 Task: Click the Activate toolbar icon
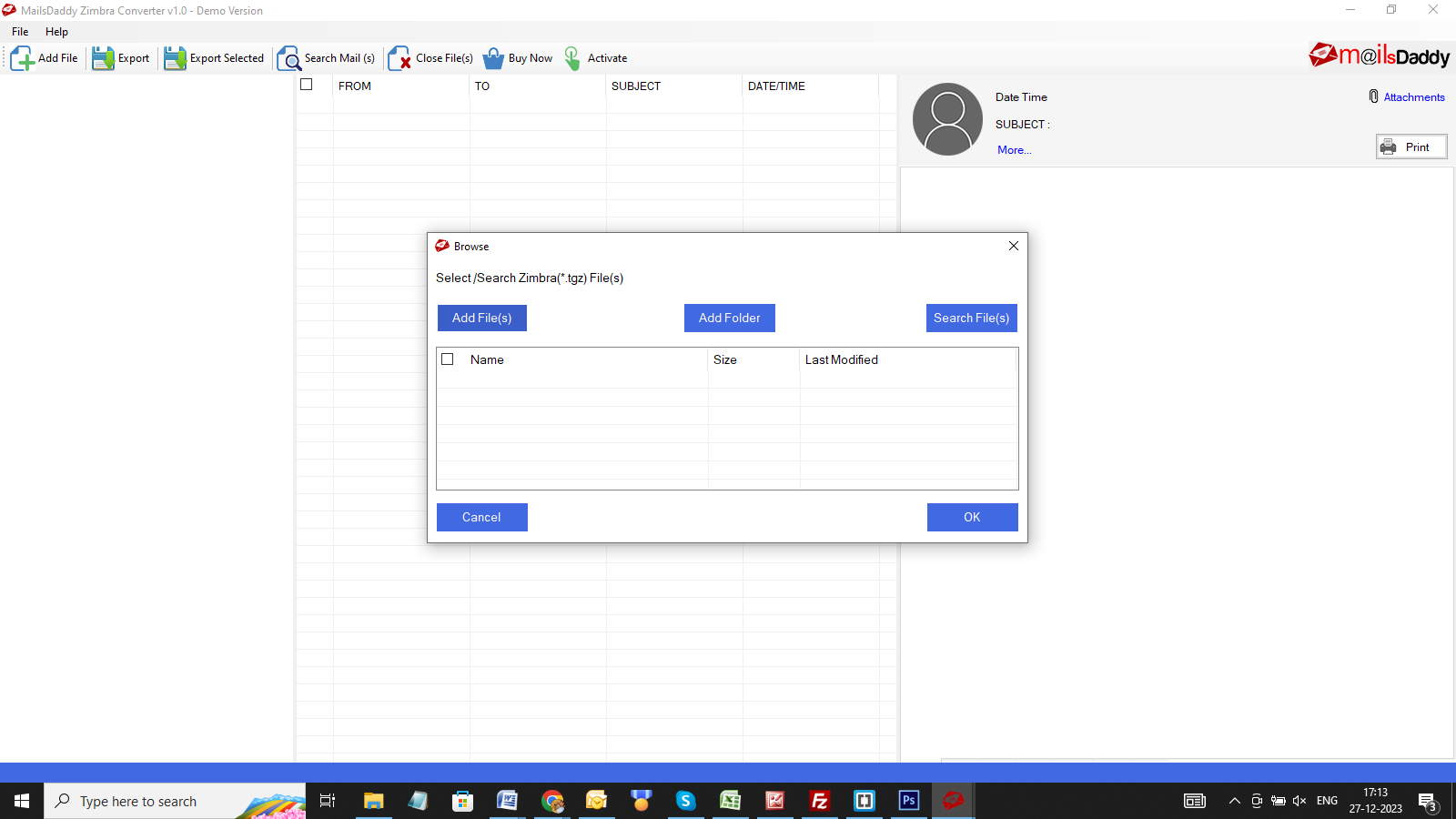point(572,58)
